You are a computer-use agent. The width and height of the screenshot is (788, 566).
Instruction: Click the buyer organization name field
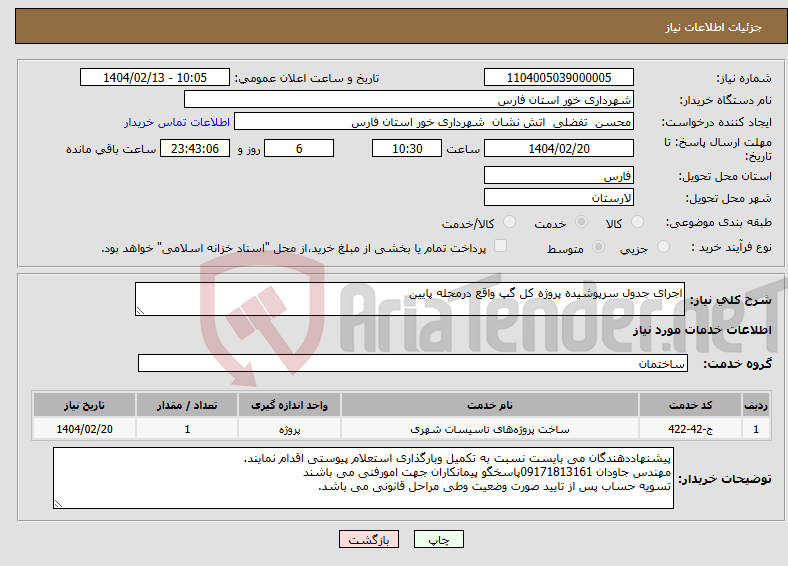(409, 100)
